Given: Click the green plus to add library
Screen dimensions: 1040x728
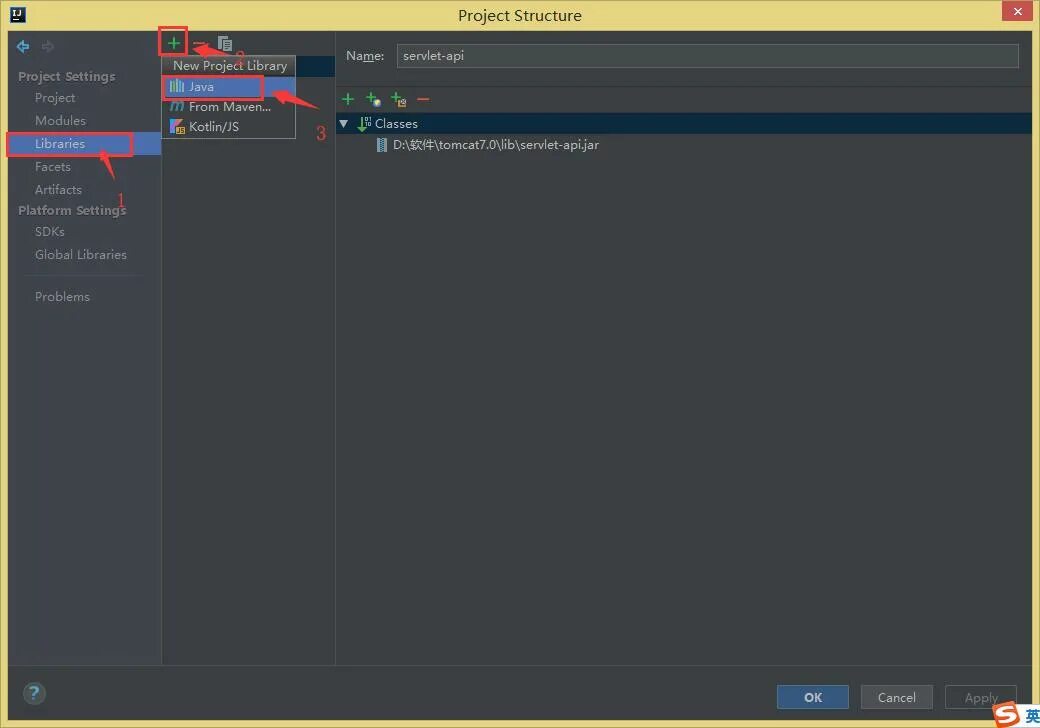Looking at the screenshot, I should 174,43.
